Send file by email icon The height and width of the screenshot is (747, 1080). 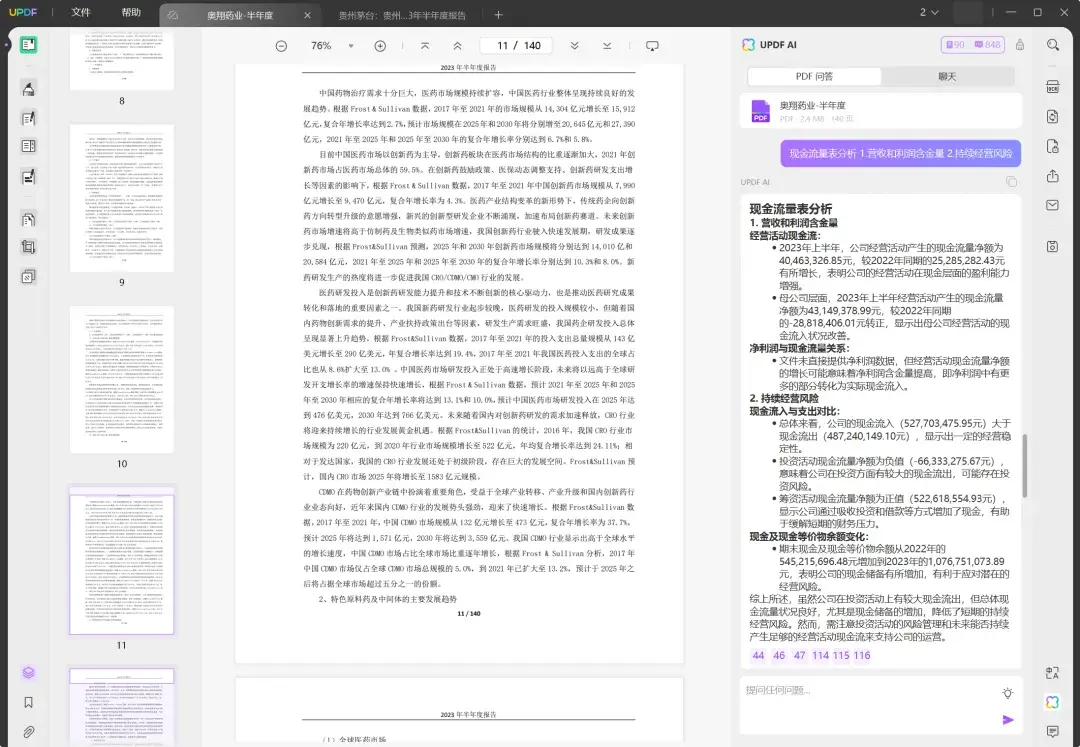[x=1052, y=205]
